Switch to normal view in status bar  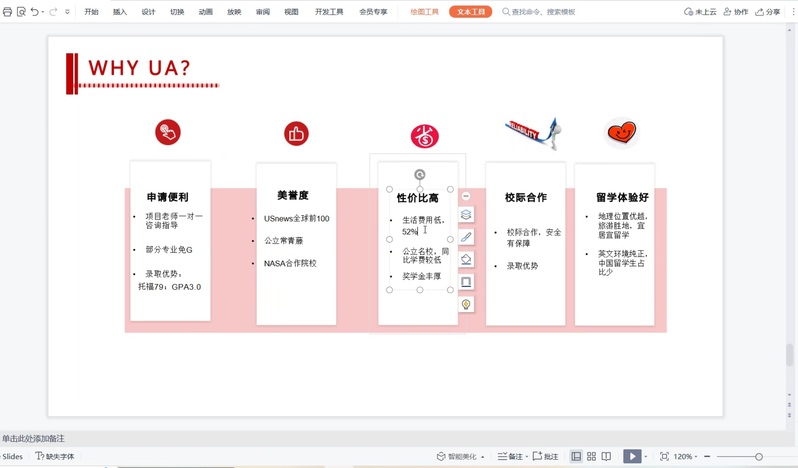pyautogui.click(x=576, y=456)
